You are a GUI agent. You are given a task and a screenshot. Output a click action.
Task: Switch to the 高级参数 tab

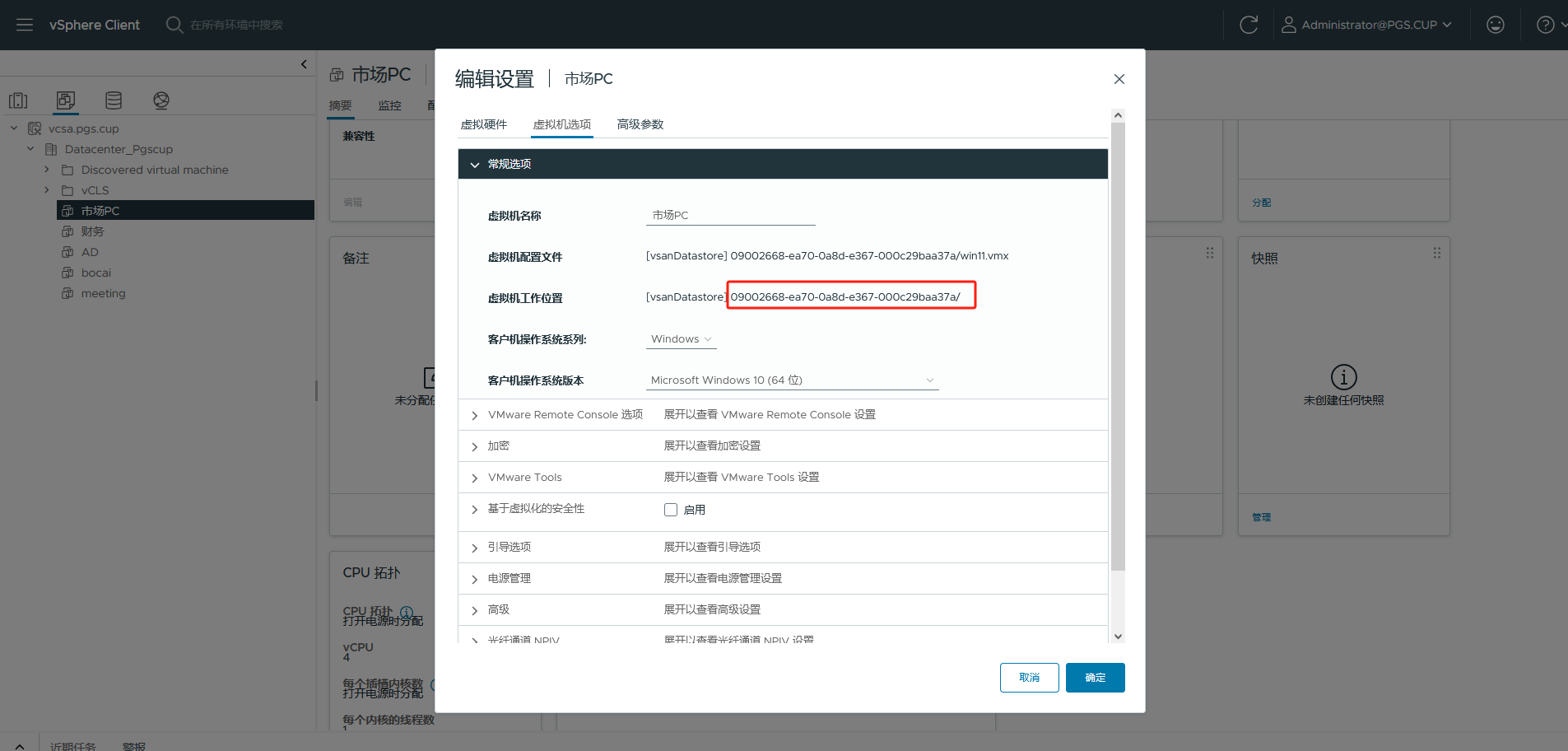pyautogui.click(x=640, y=124)
